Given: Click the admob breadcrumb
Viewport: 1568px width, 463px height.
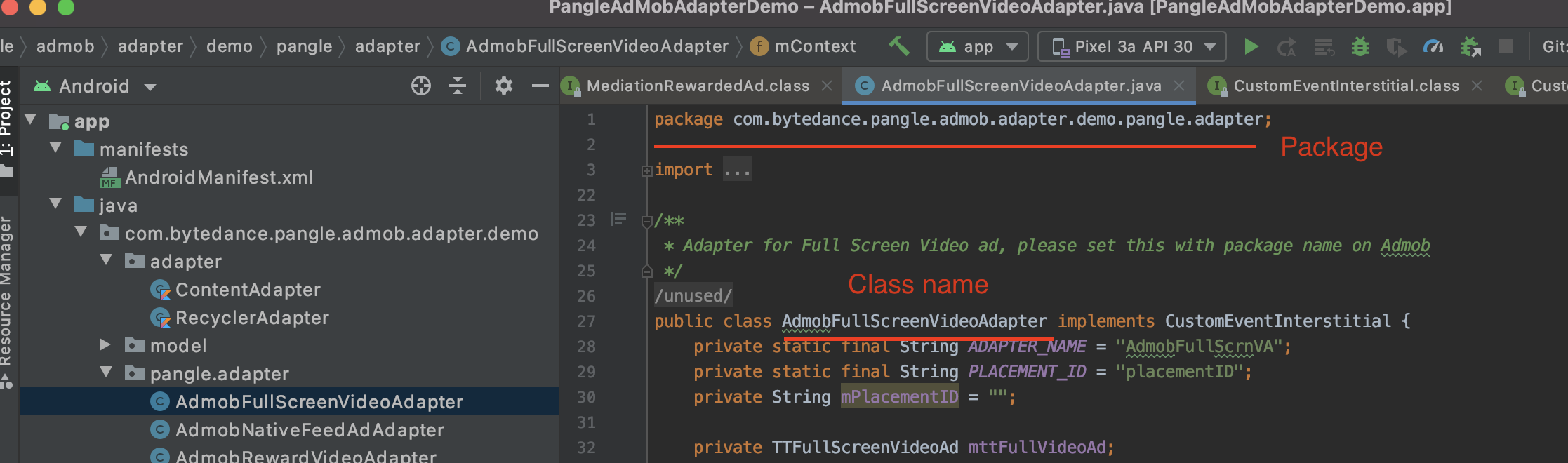Looking at the screenshot, I should [x=65, y=46].
